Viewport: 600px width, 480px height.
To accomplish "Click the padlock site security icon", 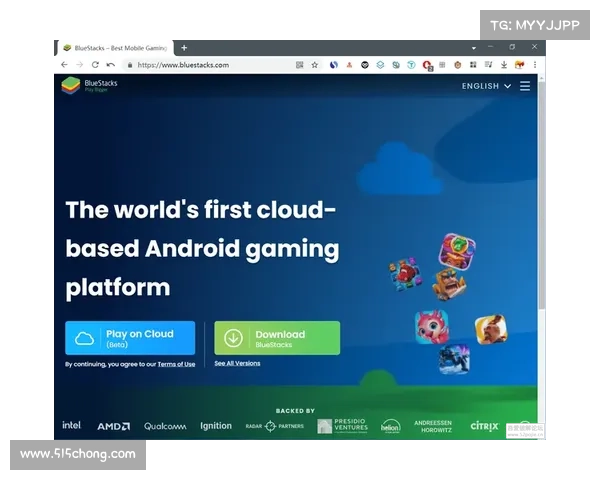I will (x=130, y=65).
